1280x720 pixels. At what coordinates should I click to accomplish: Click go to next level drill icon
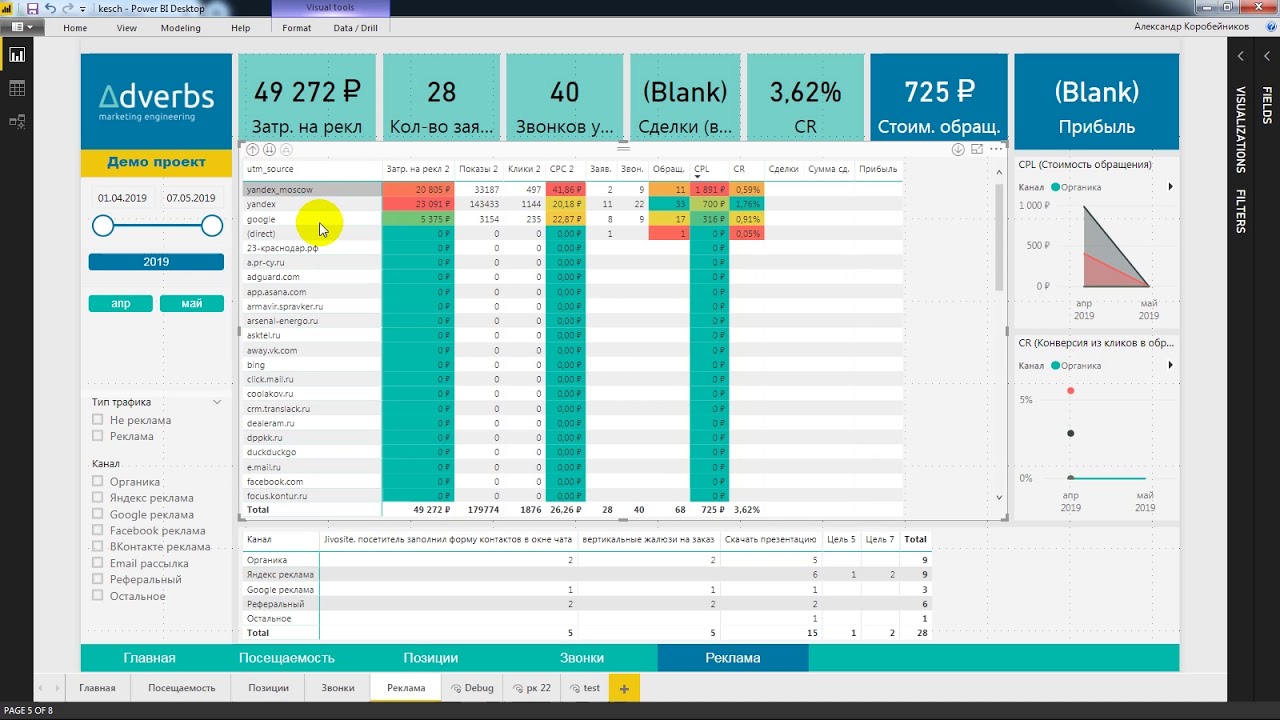click(x=269, y=150)
